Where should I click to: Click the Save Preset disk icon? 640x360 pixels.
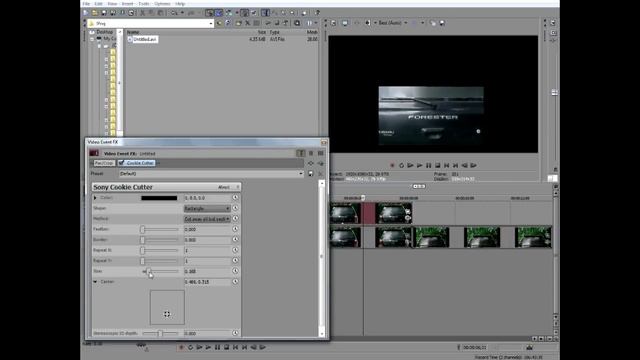pyautogui.click(x=311, y=173)
